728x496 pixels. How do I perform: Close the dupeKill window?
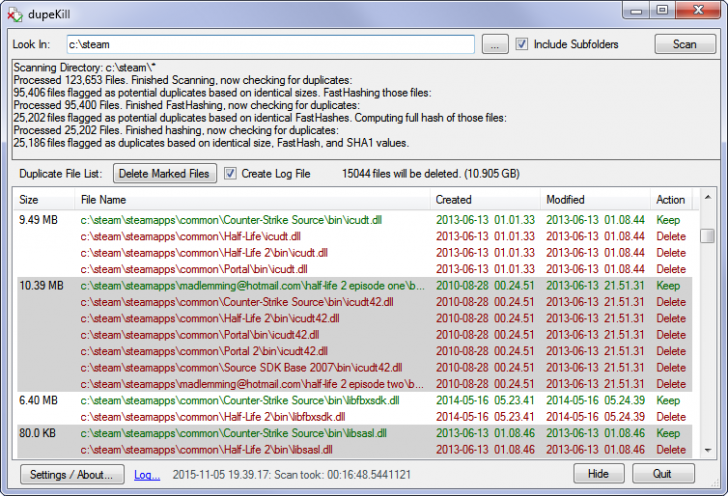698,11
